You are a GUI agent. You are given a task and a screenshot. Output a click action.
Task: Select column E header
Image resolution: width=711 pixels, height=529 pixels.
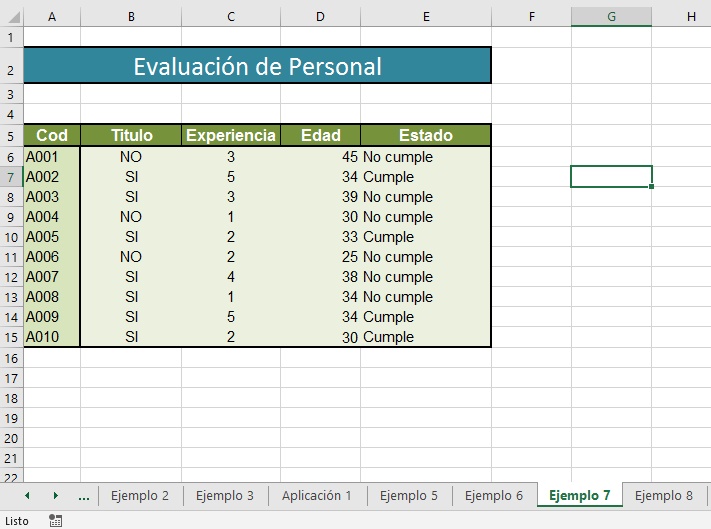coord(426,17)
